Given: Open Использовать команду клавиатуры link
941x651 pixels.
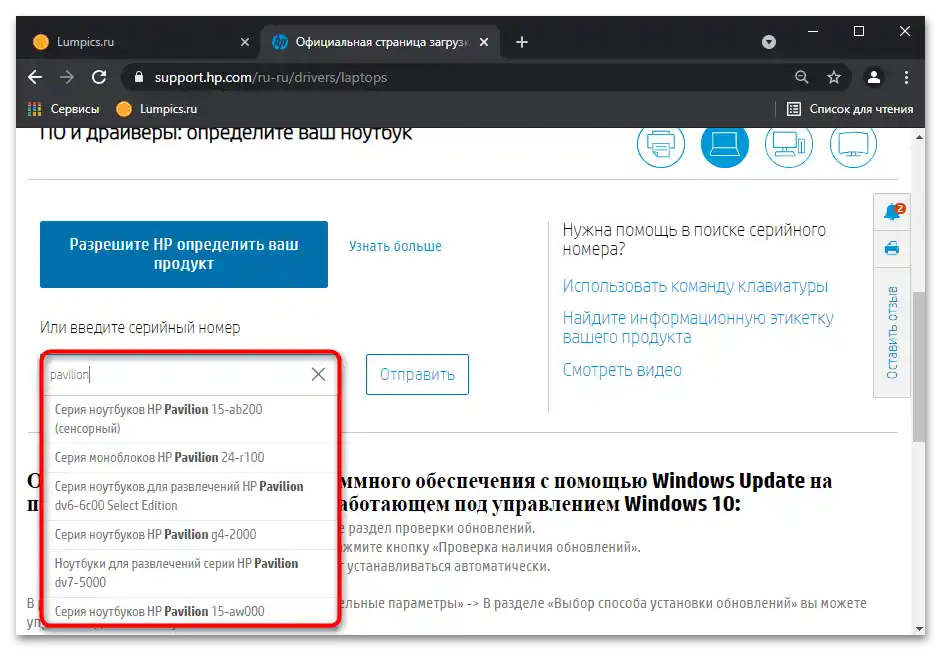Looking at the screenshot, I should pyautogui.click(x=695, y=286).
